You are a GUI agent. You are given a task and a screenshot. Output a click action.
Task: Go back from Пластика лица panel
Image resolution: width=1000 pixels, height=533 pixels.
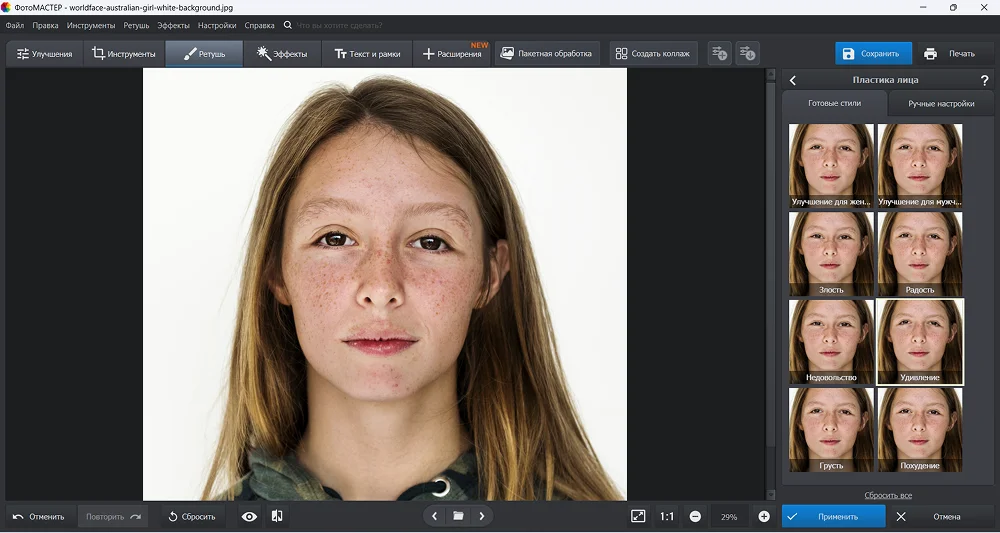point(793,80)
